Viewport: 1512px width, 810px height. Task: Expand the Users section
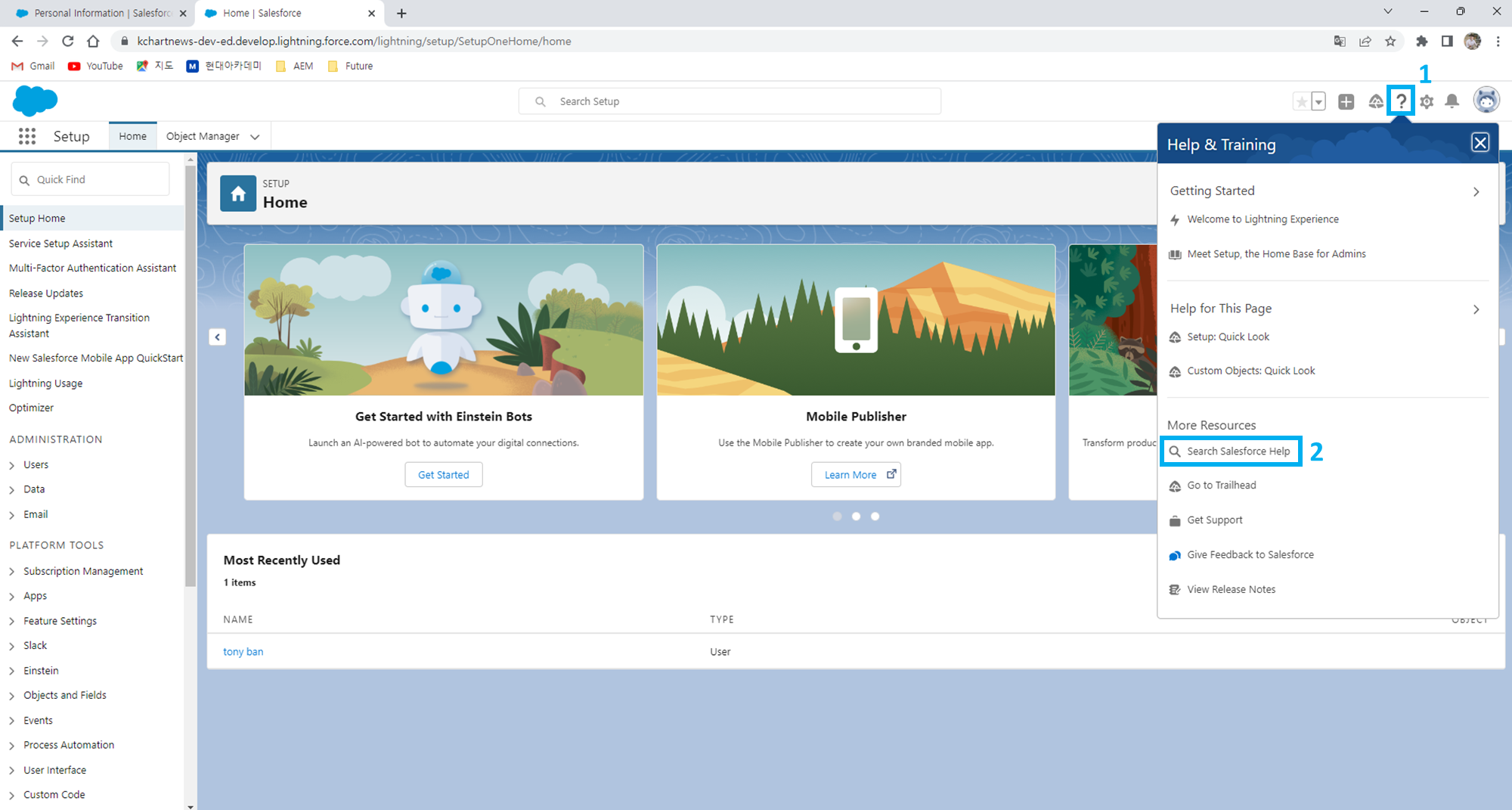point(12,466)
